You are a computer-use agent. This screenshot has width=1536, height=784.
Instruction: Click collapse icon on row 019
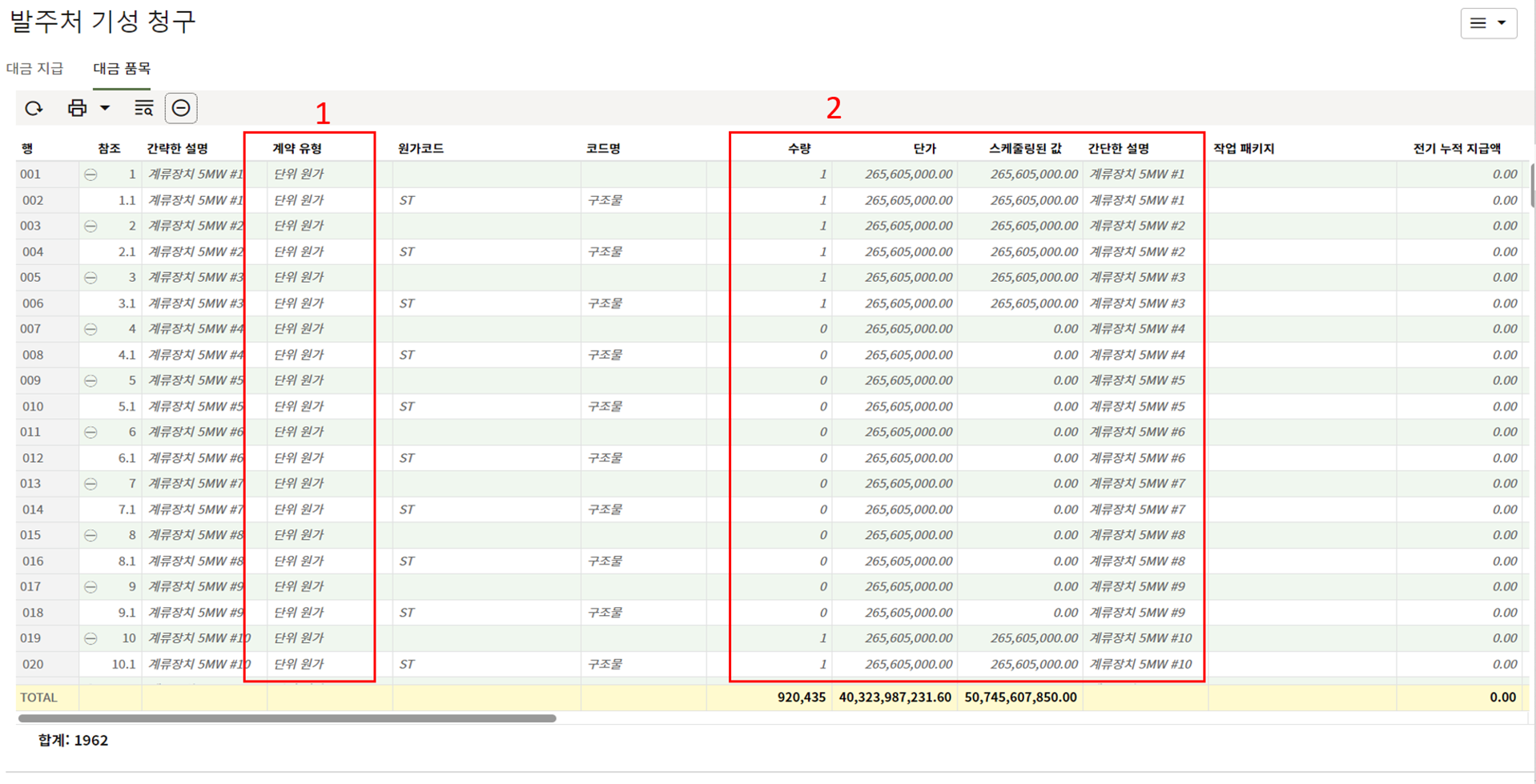tap(91, 638)
